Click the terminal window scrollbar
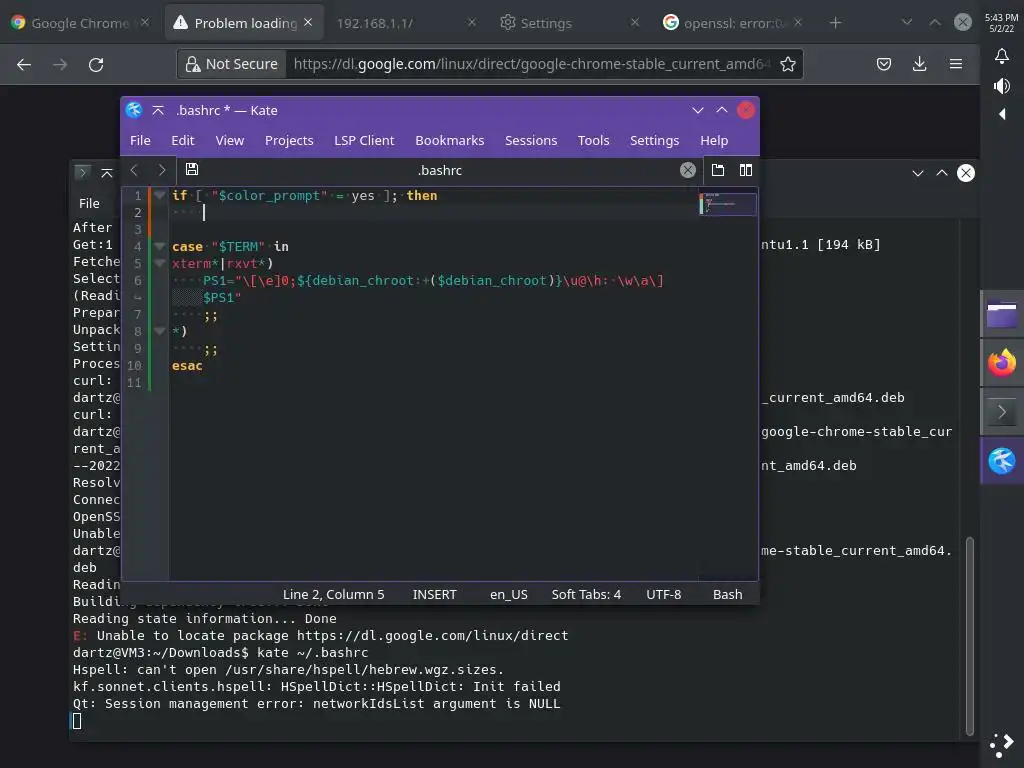The width and height of the screenshot is (1024, 768). click(970, 637)
